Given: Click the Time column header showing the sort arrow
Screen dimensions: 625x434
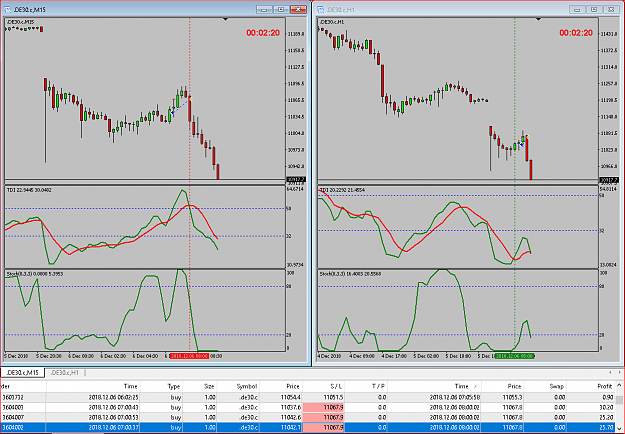Looking at the screenshot, I should [x=434, y=386].
